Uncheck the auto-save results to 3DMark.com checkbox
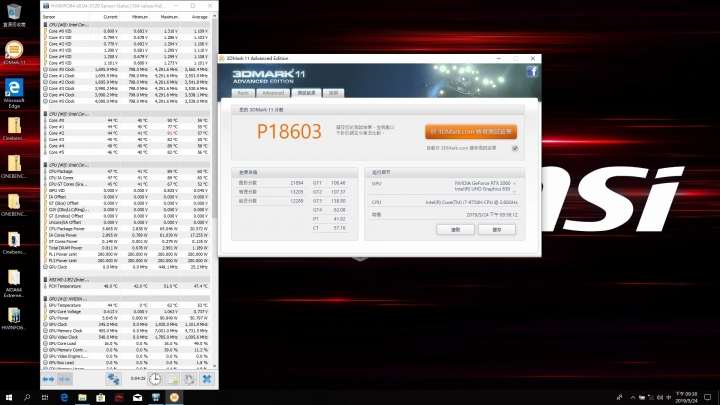The width and height of the screenshot is (720, 405). tap(515, 148)
